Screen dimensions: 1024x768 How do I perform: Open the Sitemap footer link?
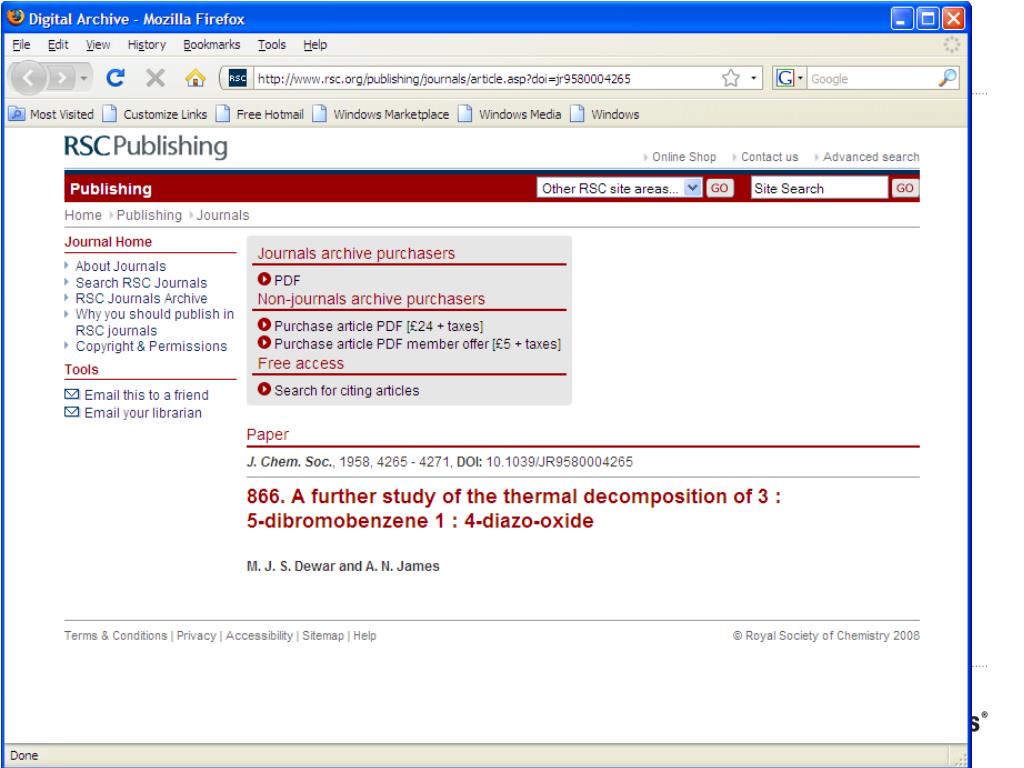[323, 635]
